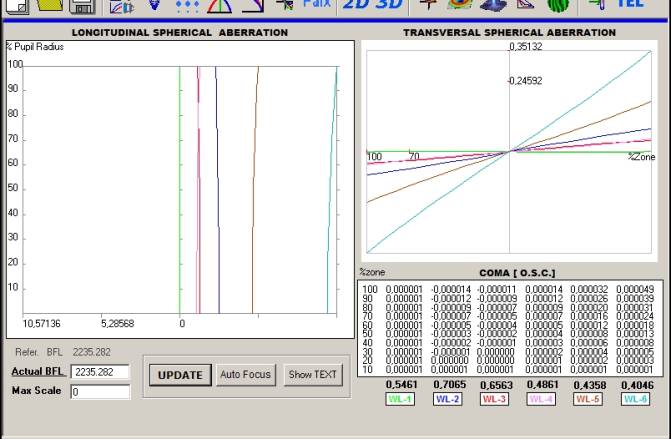Click the Actual BFL label
This screenshot has width=671, height=439.
(x=38, y=371)
